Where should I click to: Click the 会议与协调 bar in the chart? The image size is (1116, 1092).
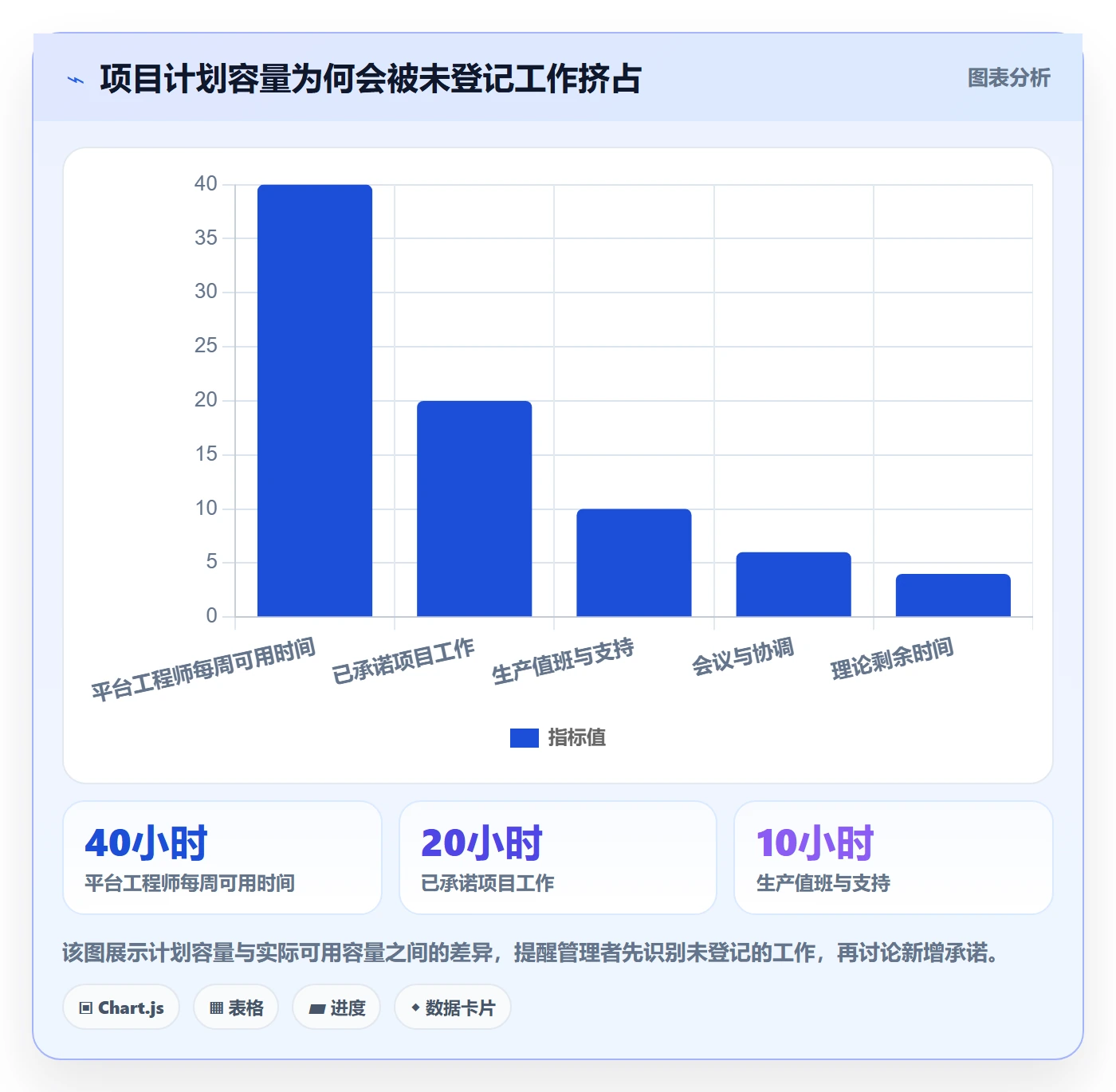click(x=793, y=584)
